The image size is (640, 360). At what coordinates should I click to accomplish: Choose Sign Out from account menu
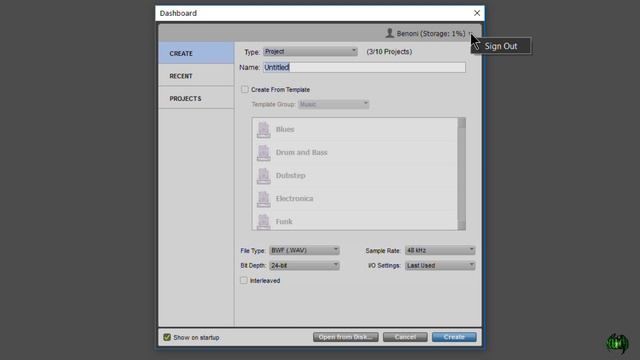click(x=501, y=46)
